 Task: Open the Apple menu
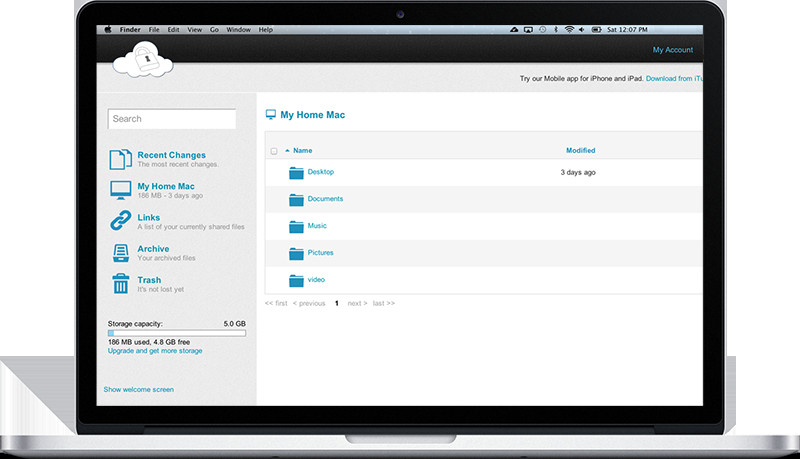pos(108,30)
